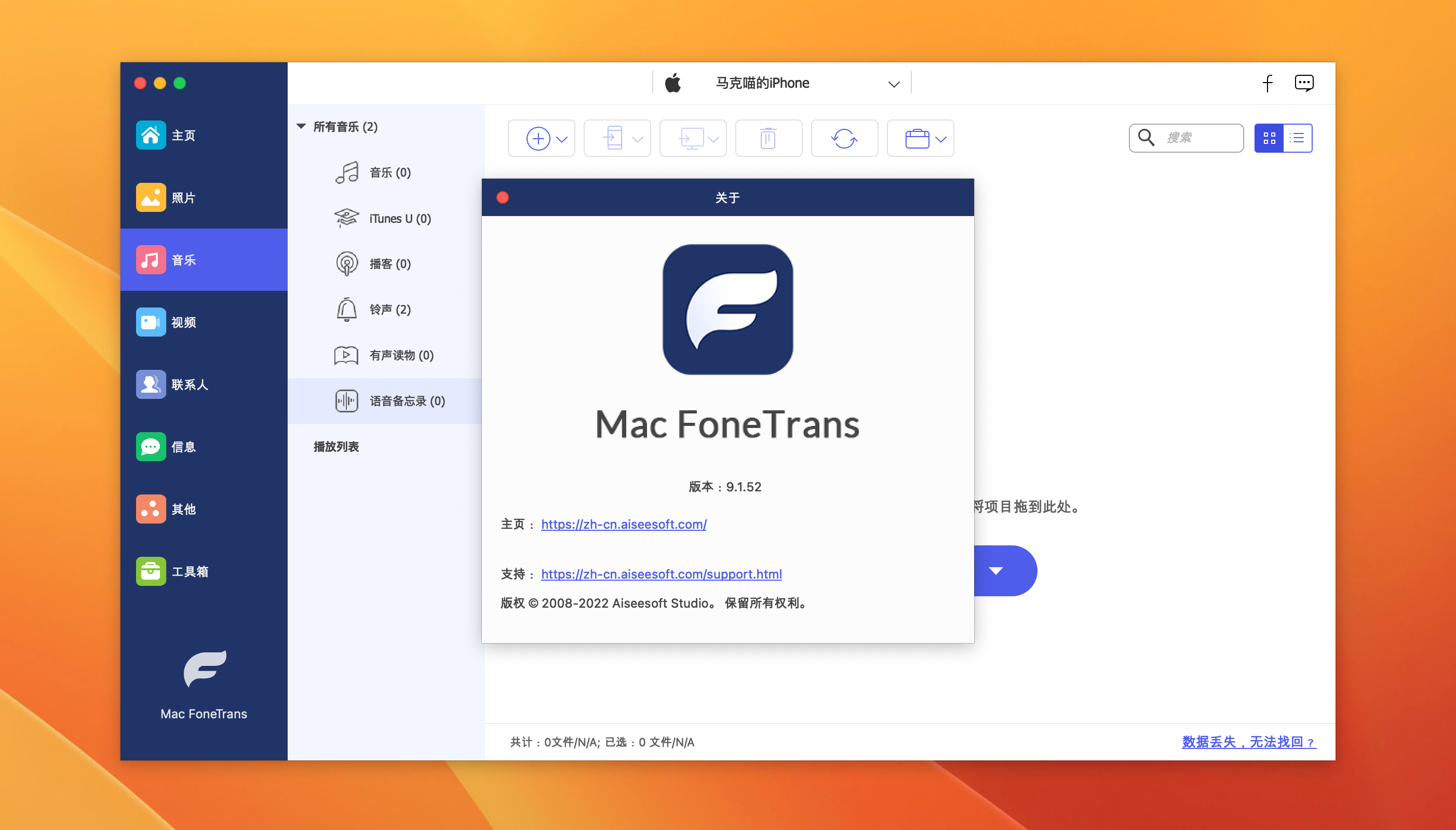Viewport: 1456px width, 830px height.
Task: Expand the toolbox dropdown arrow
Action: point(941,139)
